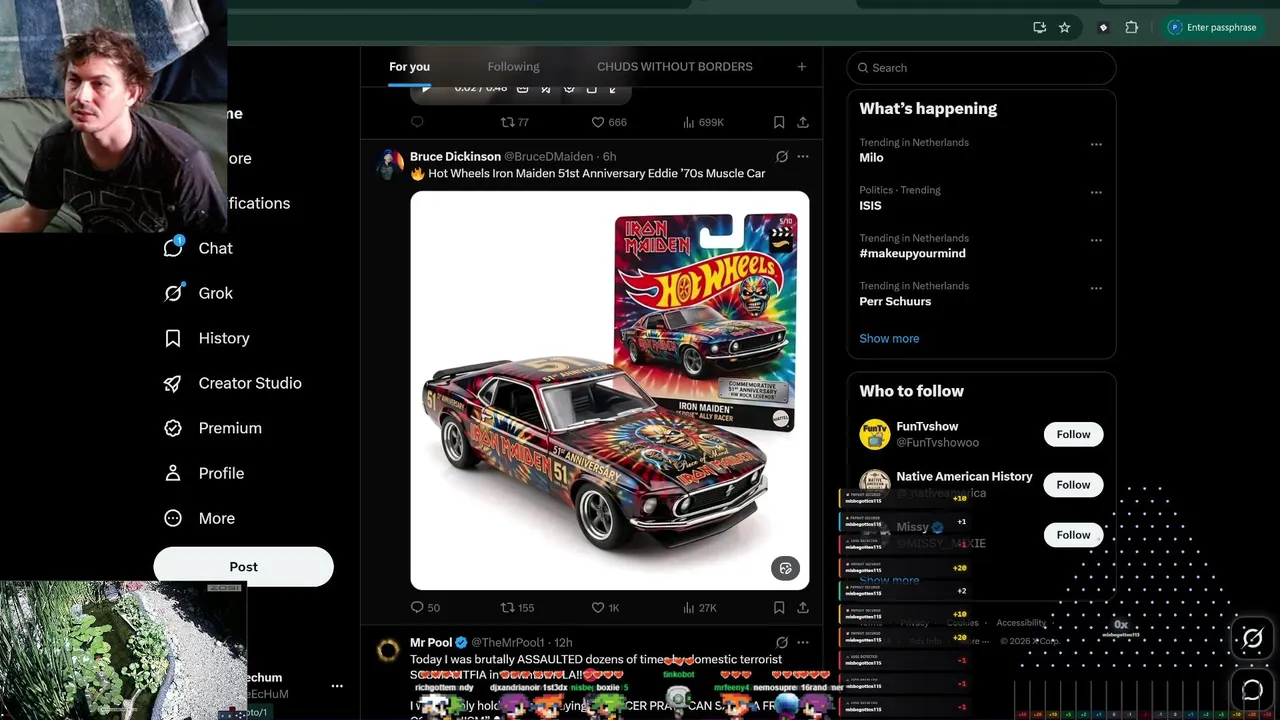
Task: Click Show more under What's happening
Action: (x=889, y=338)
